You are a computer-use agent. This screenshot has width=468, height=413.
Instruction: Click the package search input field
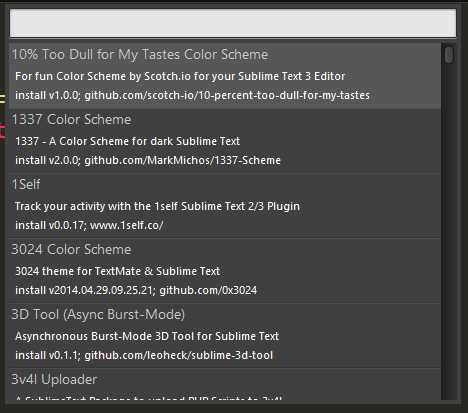[x=233, y=23]
